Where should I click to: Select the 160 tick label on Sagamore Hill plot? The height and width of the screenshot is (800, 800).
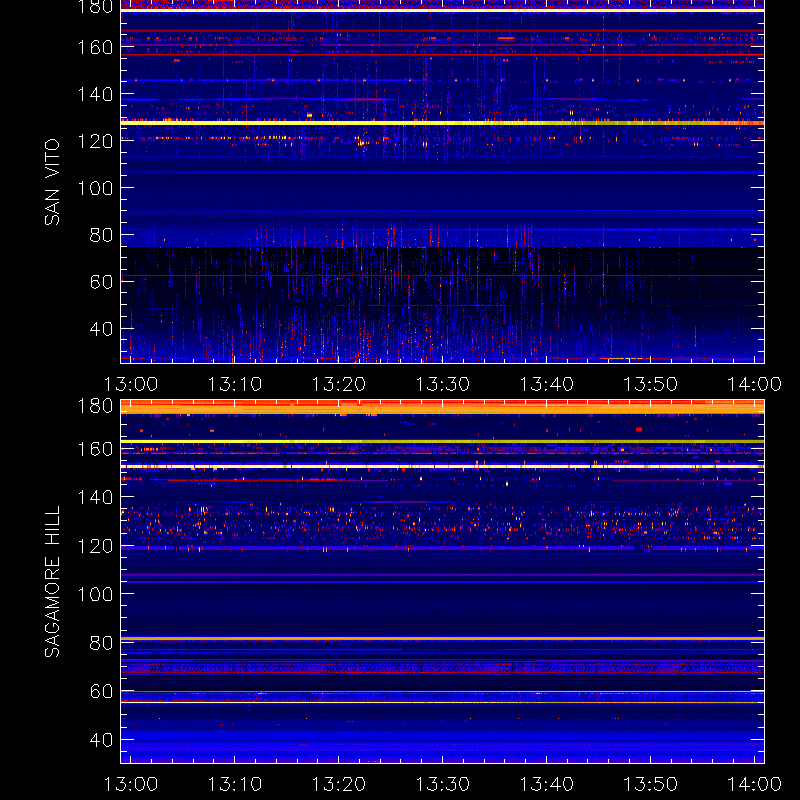point(95,449)
